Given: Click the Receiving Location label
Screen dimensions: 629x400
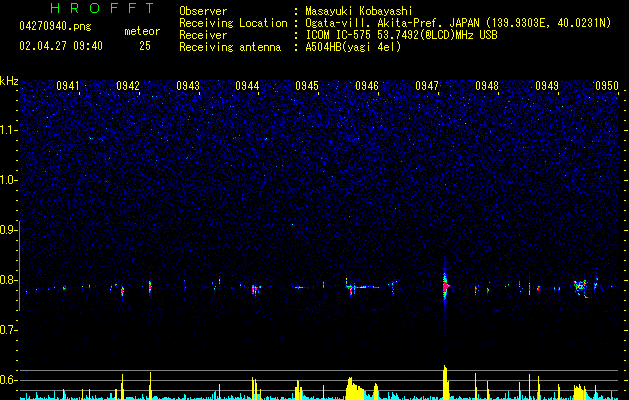Looking at the screenshot, I should pos(233,23).
